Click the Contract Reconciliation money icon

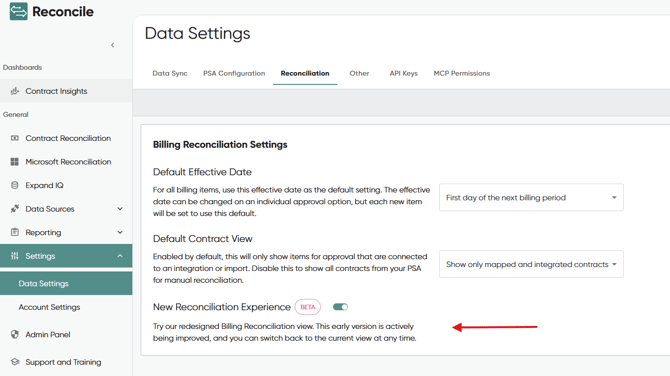pos(15,138)
